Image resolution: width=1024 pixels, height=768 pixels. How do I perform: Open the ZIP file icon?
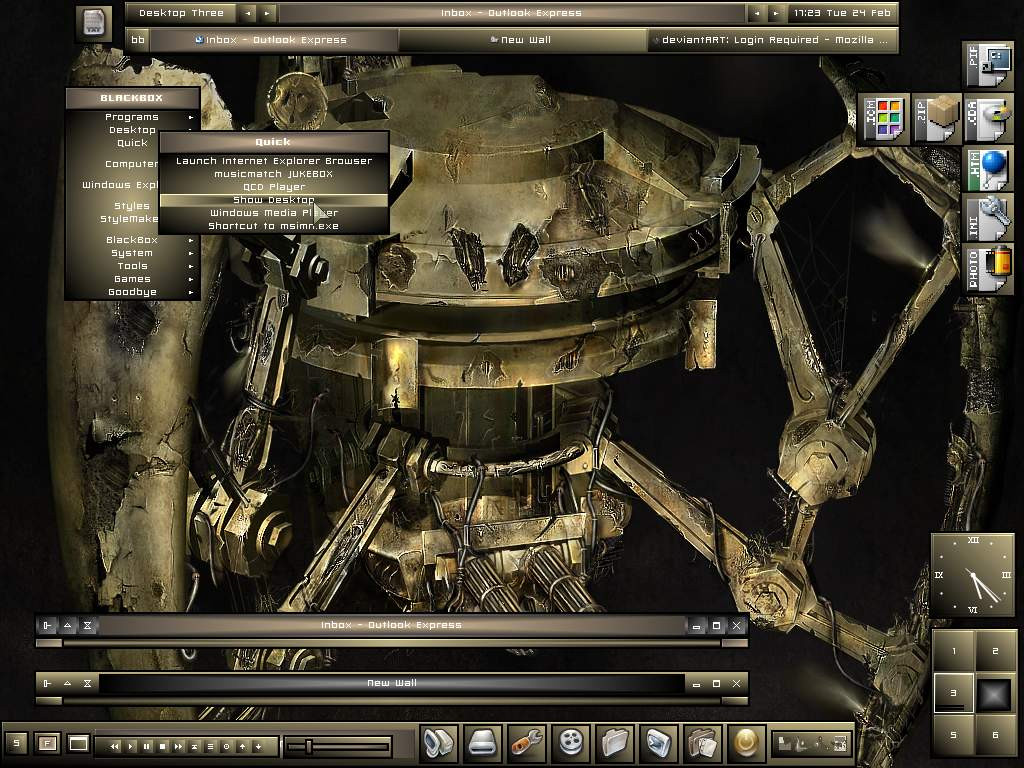[x=936, y=119]
